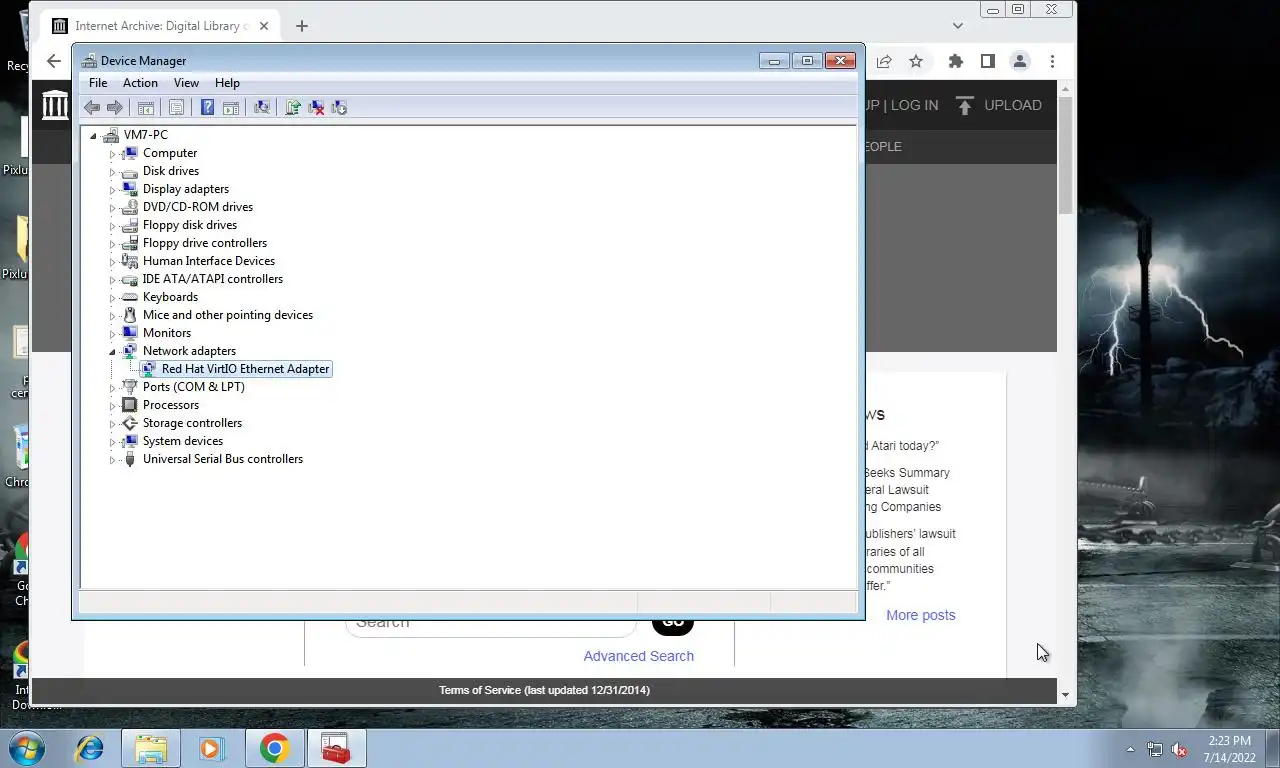Expand the DVD/CD-ROM drives node
The image size is (1280, 768).
[112, 208]
